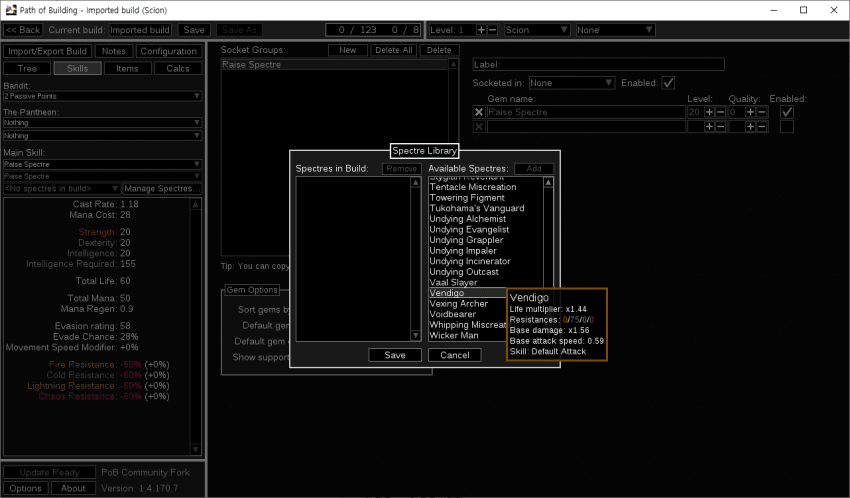Click the Raise Spectre gem name field
The image size is (850, 498).
(x=586, y=112)
